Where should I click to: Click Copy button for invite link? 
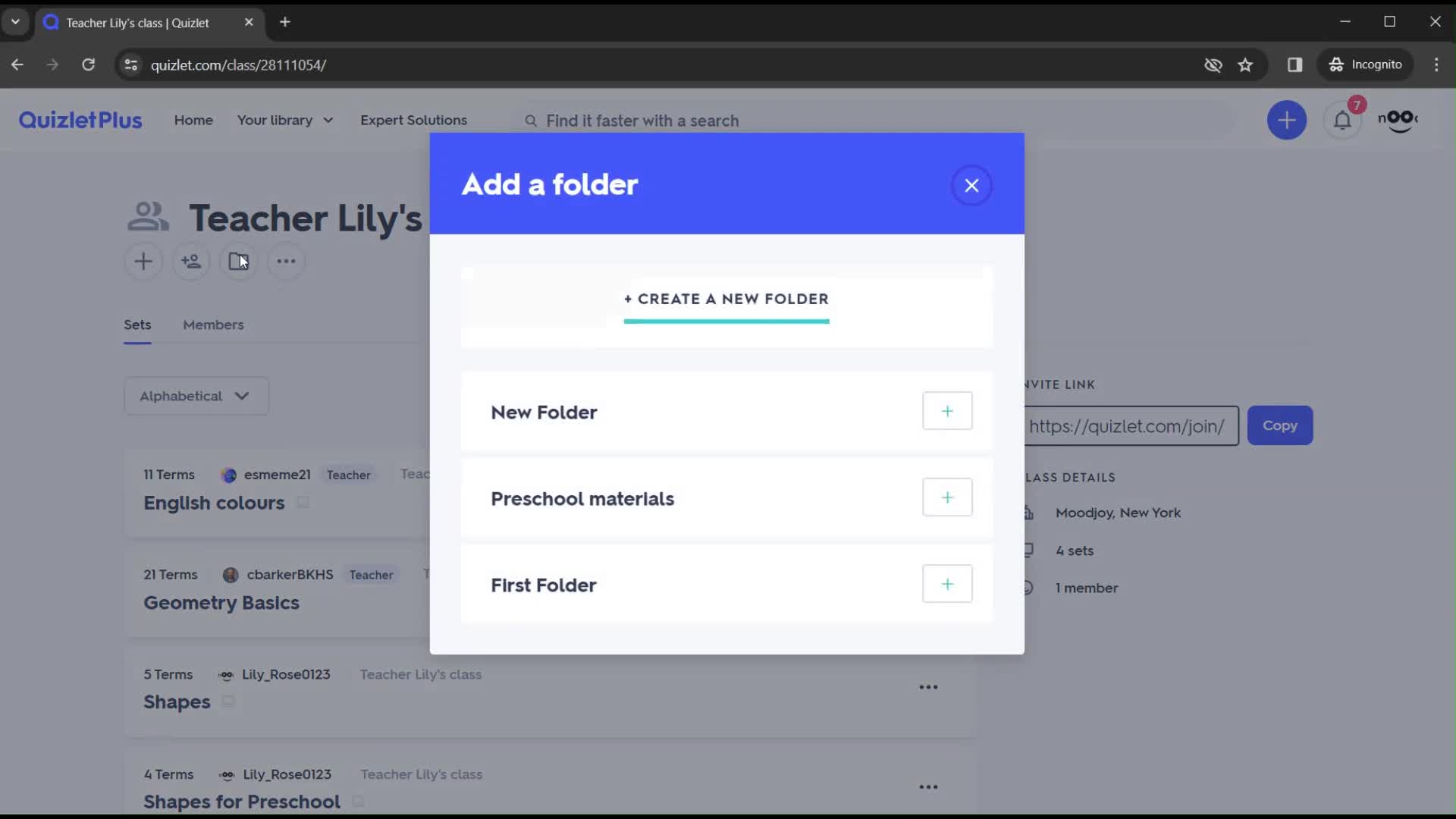[x=1280, y=425]
